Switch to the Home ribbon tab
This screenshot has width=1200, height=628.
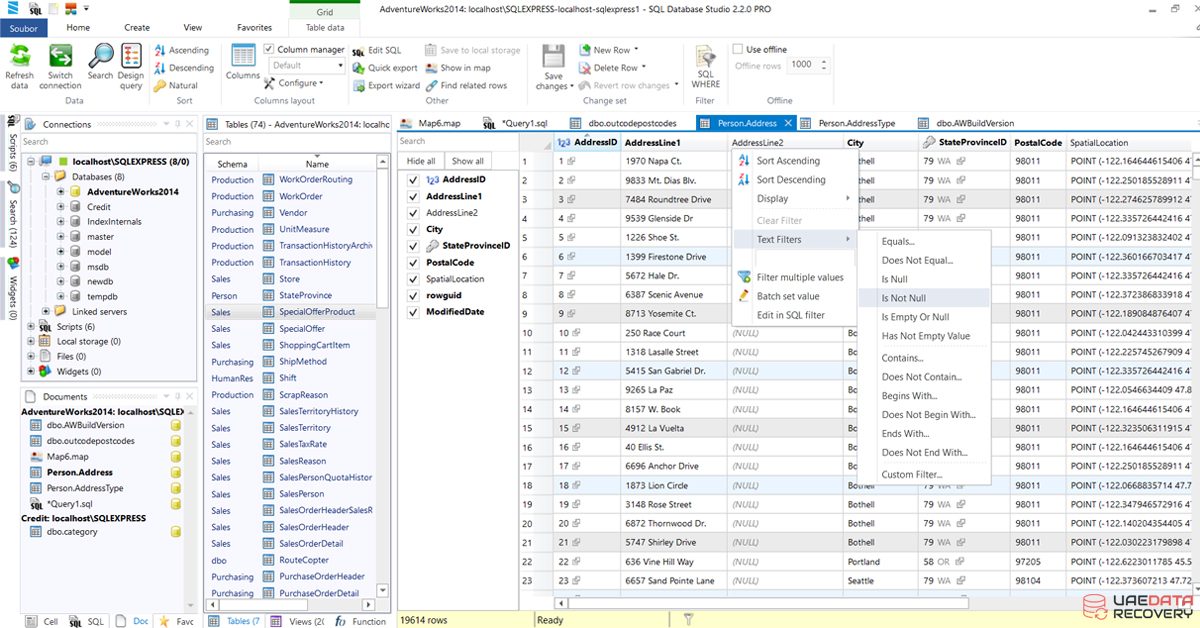[x=78, y=28]
